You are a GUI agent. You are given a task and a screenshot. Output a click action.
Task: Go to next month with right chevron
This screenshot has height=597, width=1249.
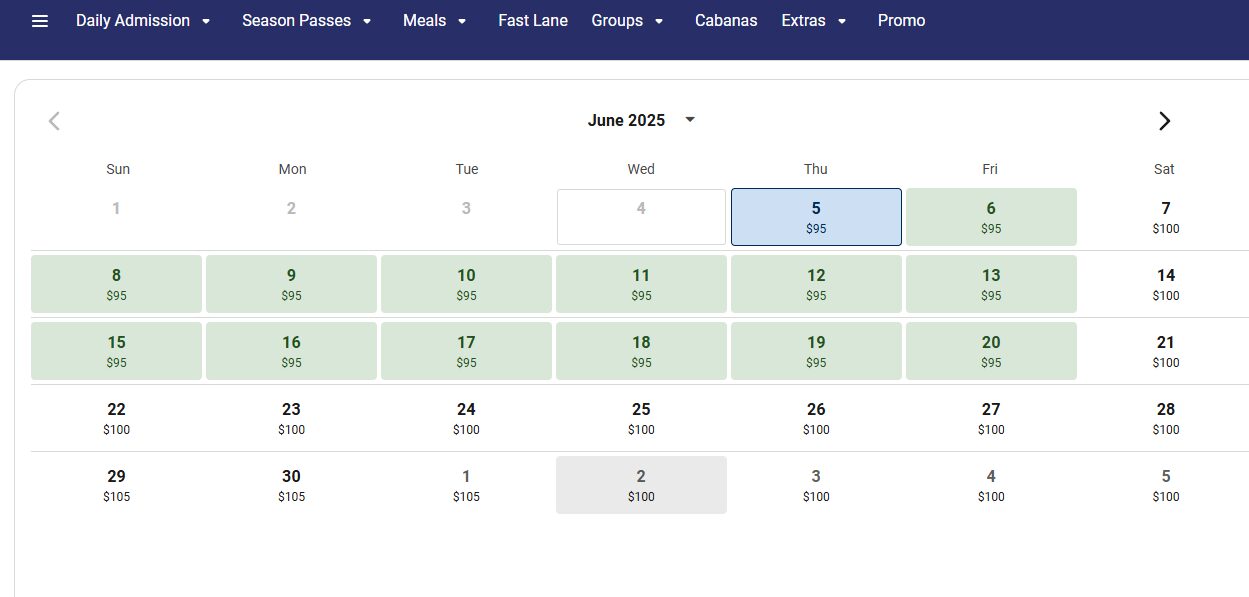[1164, 121]
